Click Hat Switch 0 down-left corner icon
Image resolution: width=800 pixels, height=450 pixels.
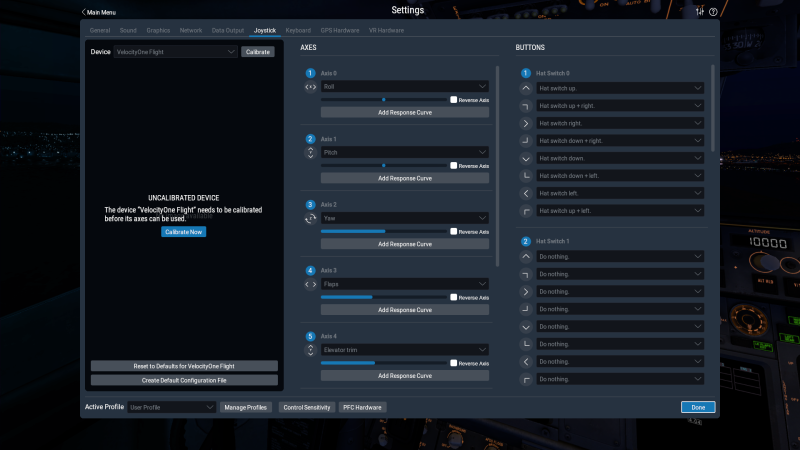pos(526,176)
